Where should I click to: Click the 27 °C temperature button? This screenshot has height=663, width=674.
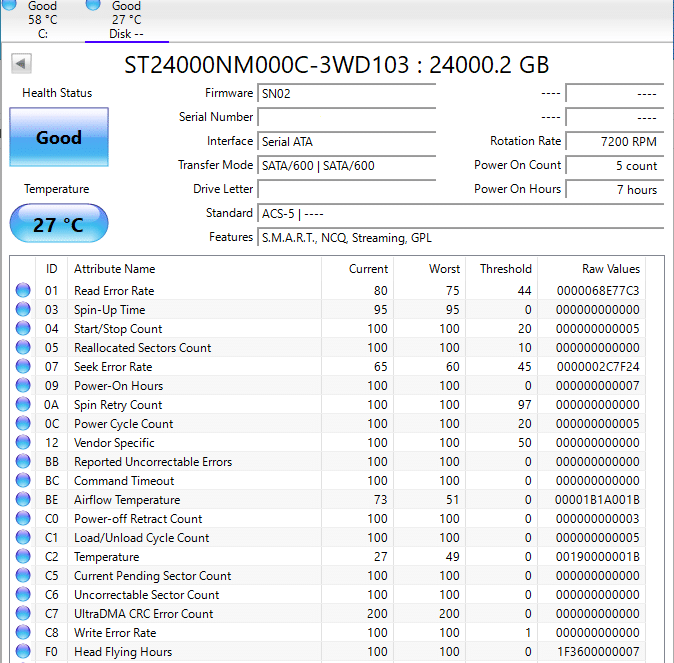click(x=59, y=224)
